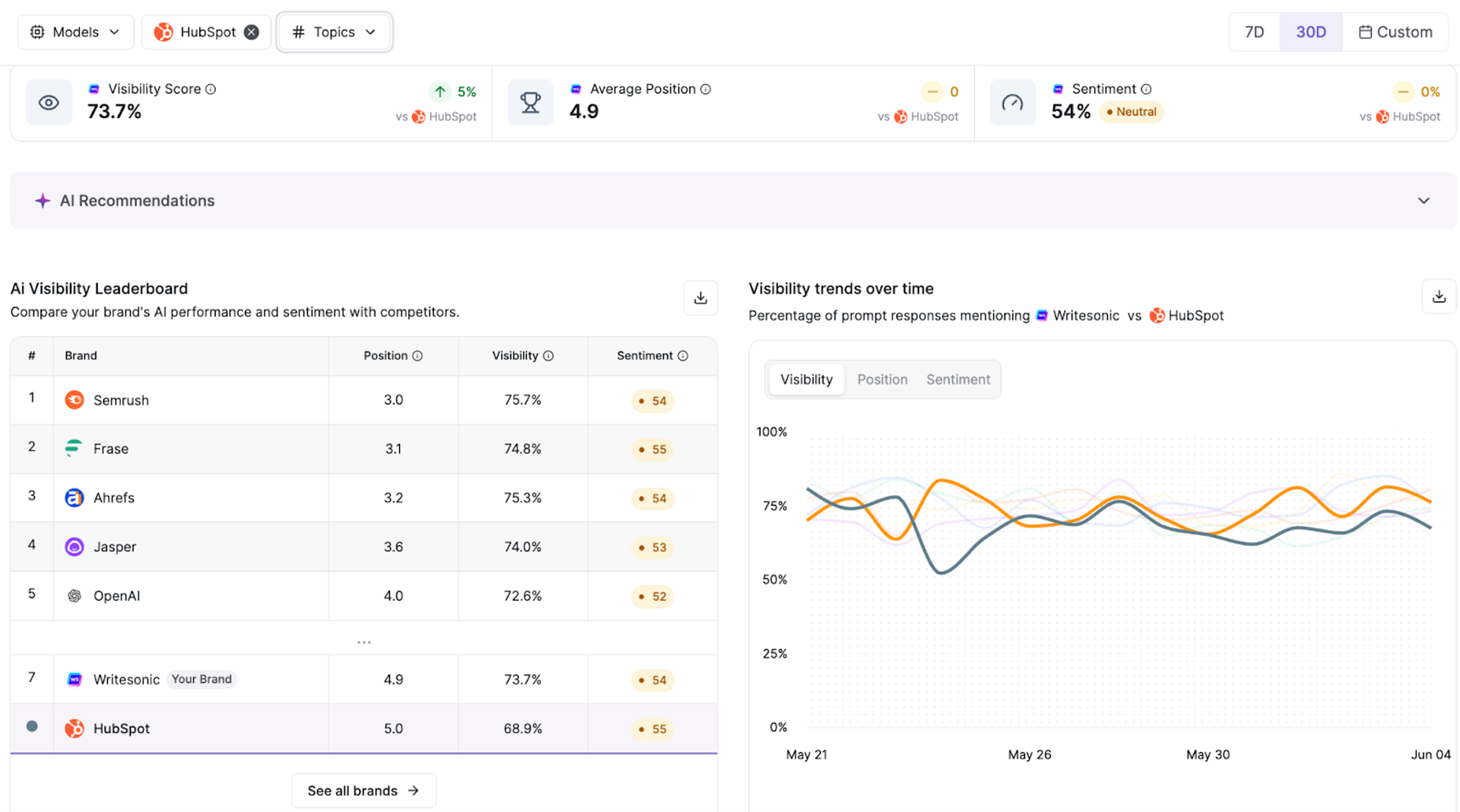Download the Visibility trends chart

(x=1439, y=297)
